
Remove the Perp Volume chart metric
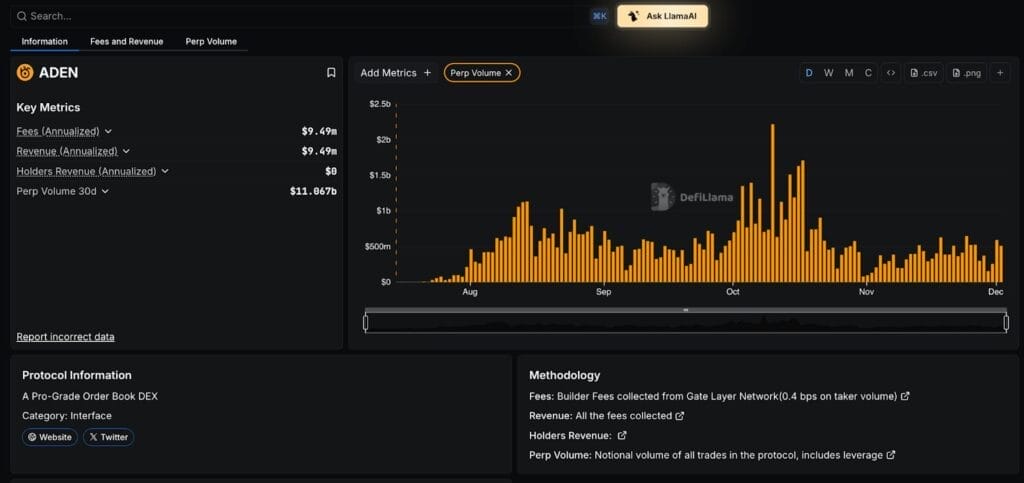pyautogui.click(x=509, y=73)
